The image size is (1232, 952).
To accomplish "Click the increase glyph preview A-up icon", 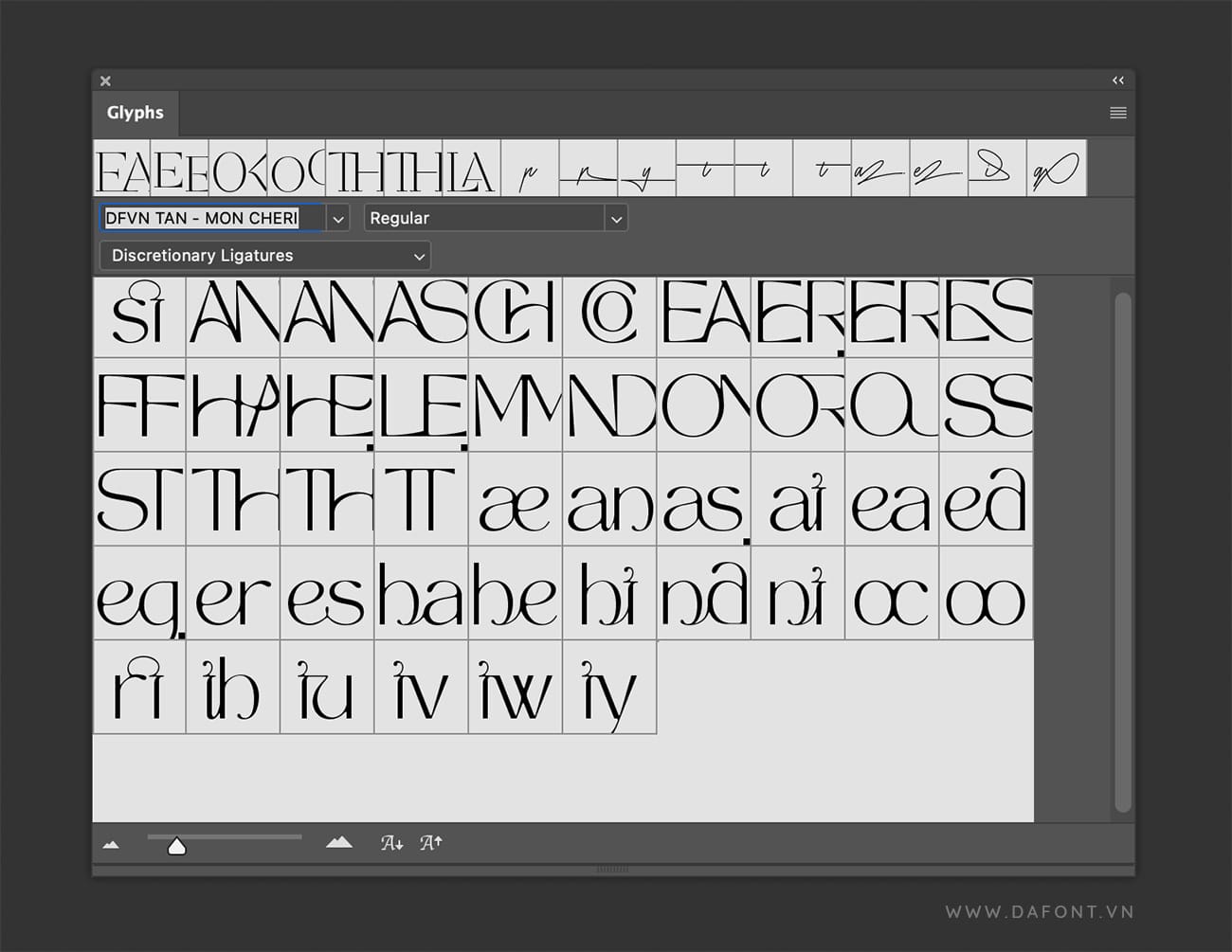I will coord(431,841).
